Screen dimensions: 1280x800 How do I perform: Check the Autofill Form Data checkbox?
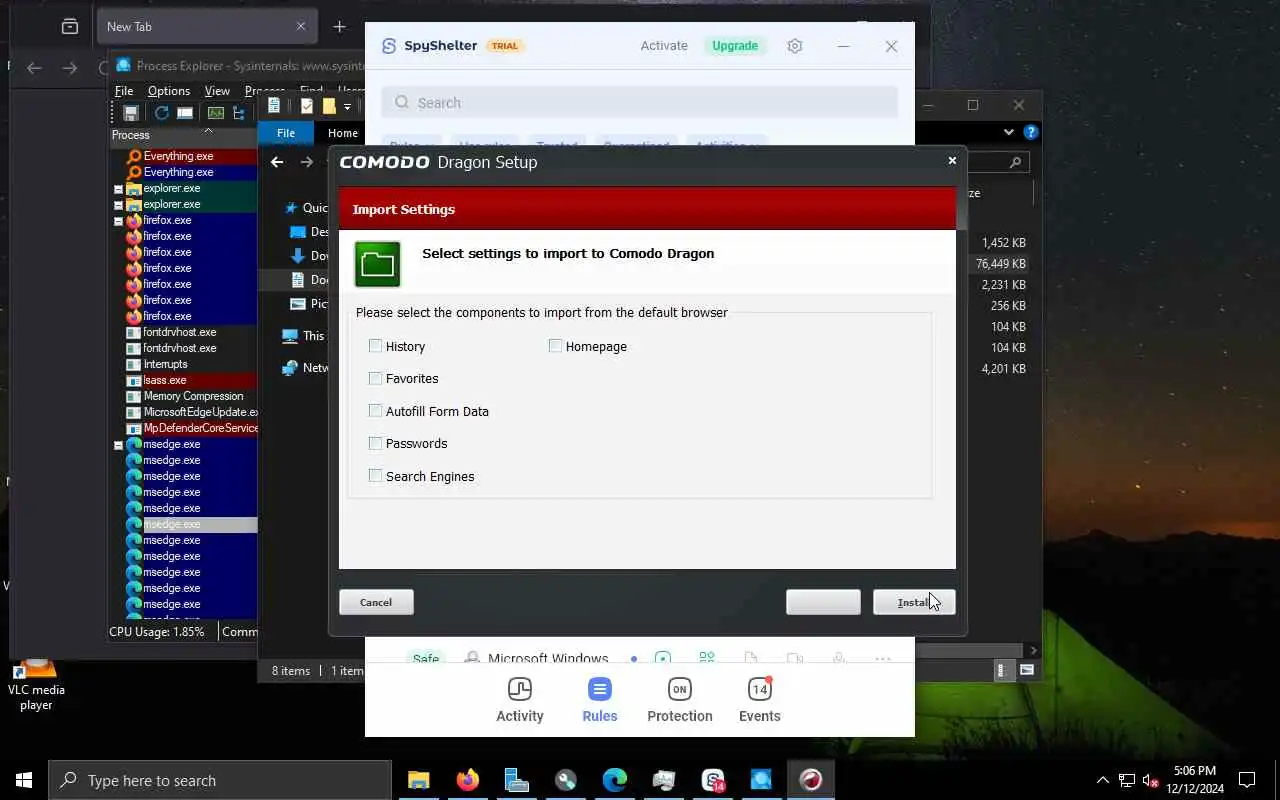[375, 411]
